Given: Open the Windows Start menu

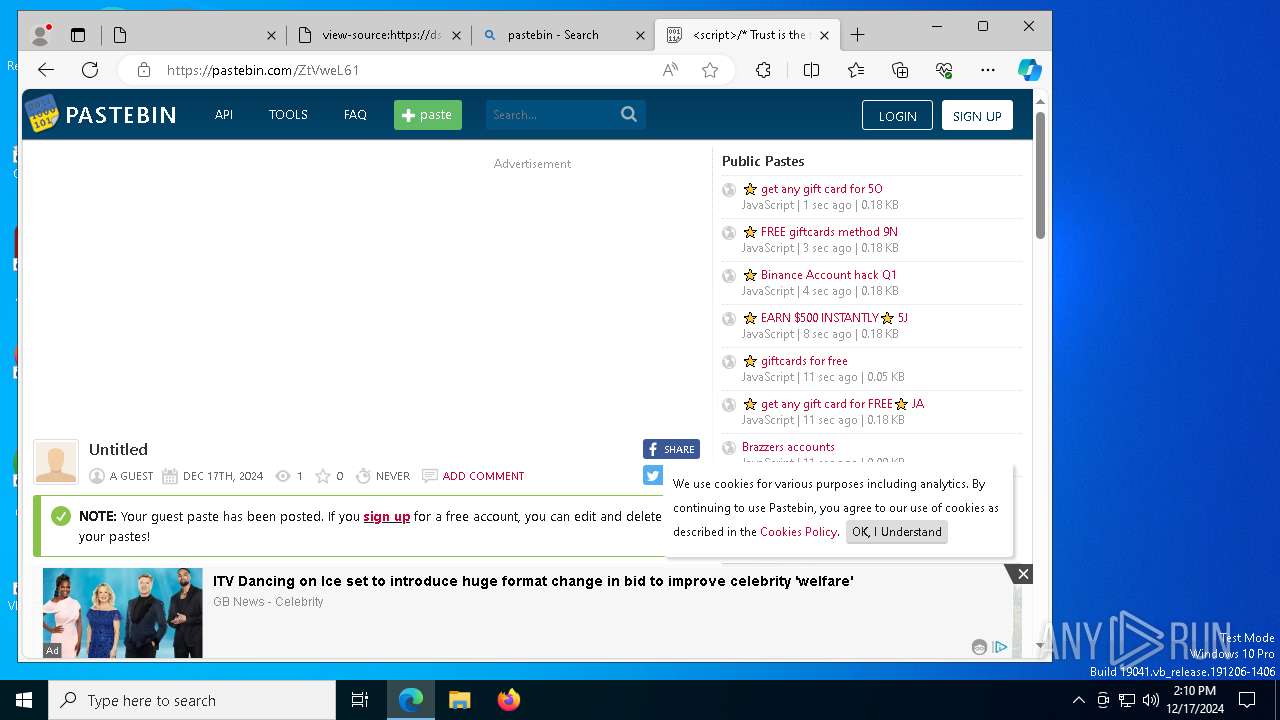Looking at the screenshot, I should click(24, 700).
